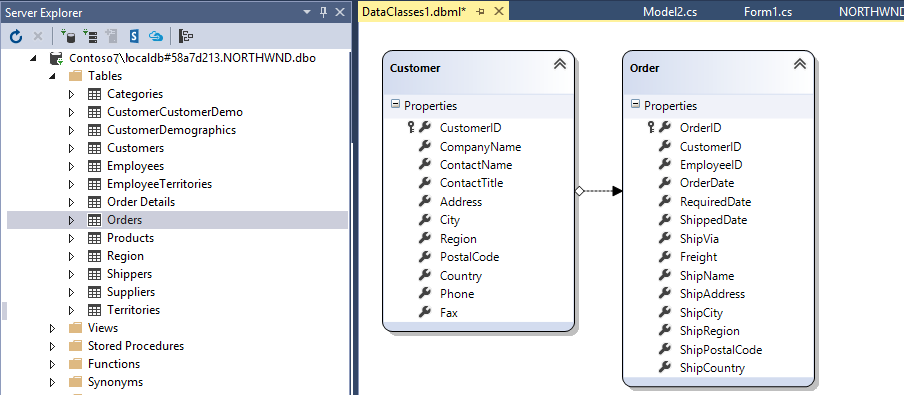The width and height of the screenshot is (904, 395).
Task: Click the Azure cloud connection icon
Action: click(x=156, y=37)
